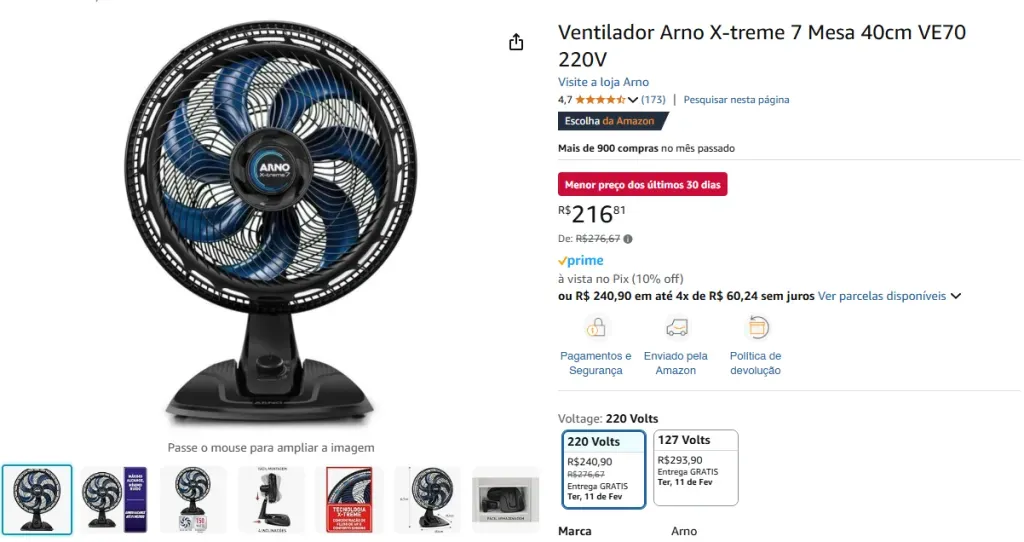Viewport: 1024px width, 542px height.
Task: Select the fan dimensions thumbnail
Action: tap(428, 500)
